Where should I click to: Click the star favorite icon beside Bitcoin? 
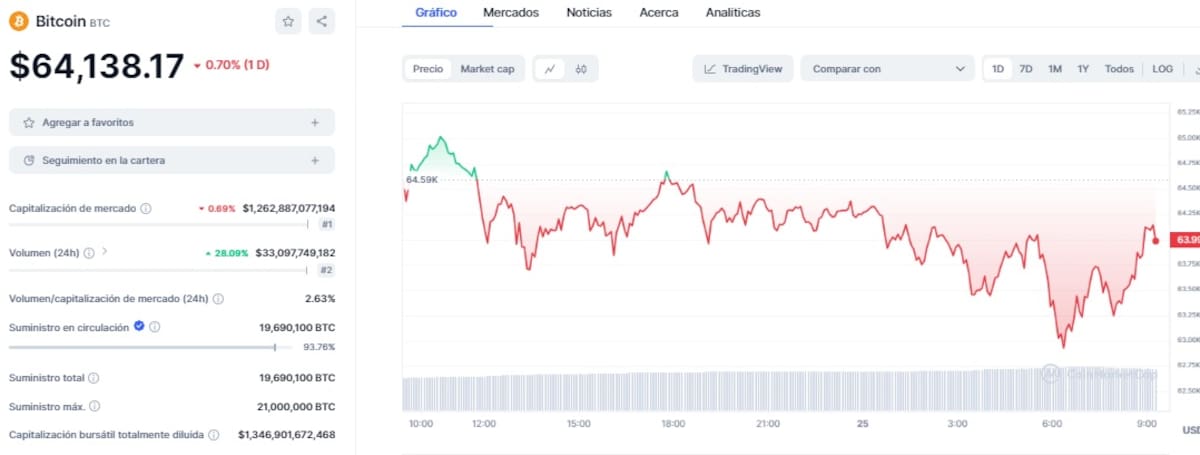click(288, 21)
